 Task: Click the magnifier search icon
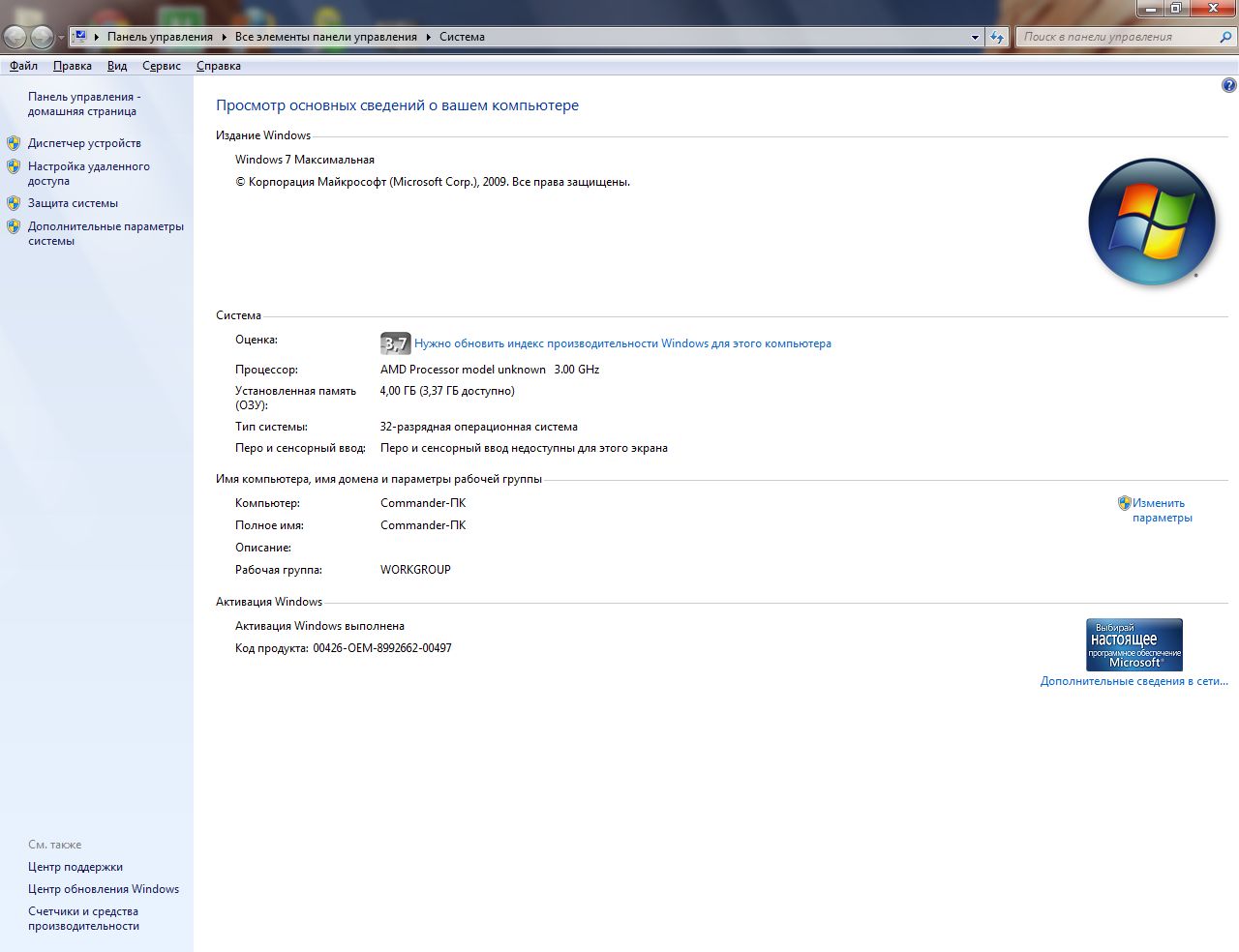click(1225, 37)
